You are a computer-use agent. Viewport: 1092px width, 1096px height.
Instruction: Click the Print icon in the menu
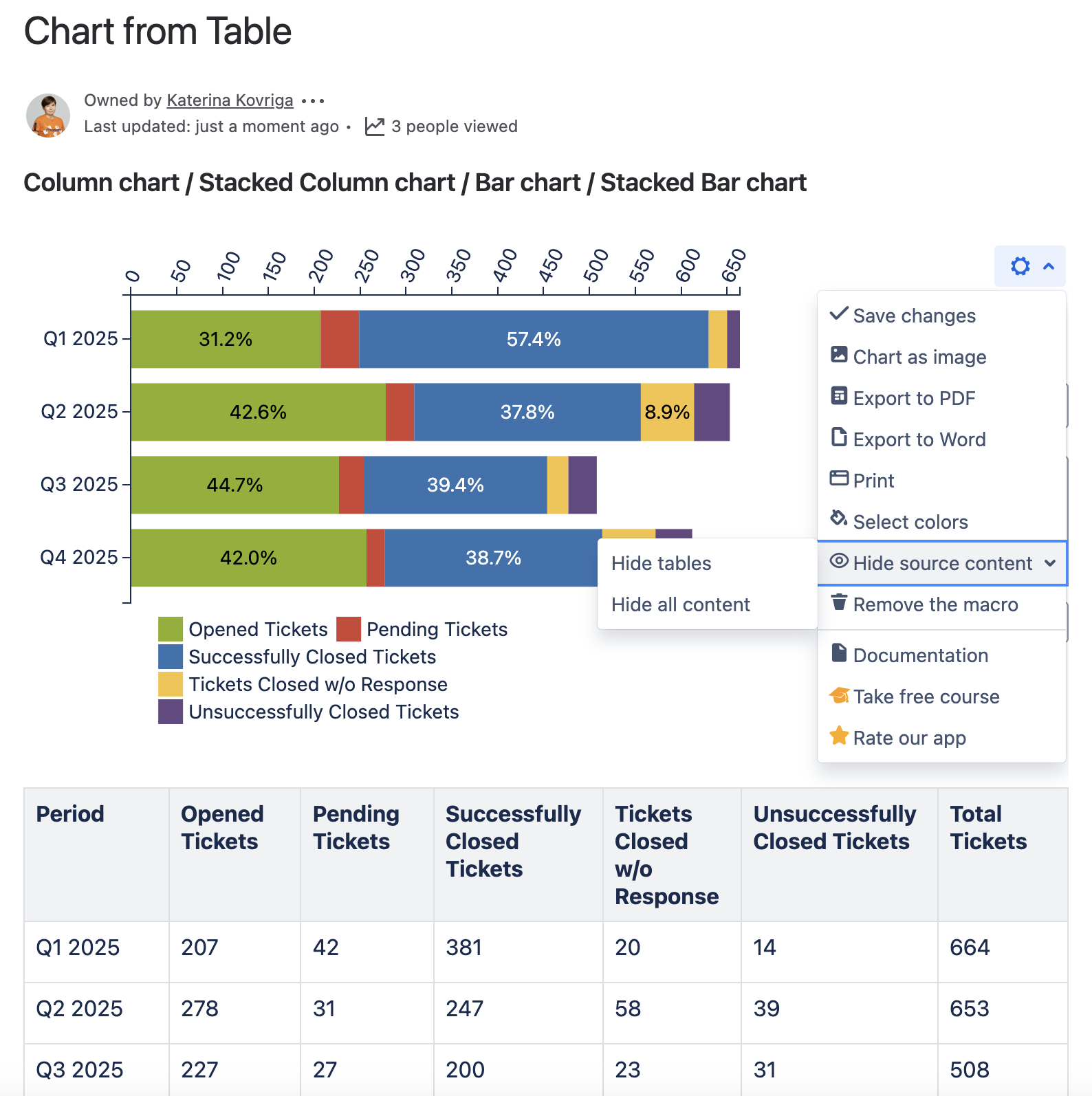[839, 479]
